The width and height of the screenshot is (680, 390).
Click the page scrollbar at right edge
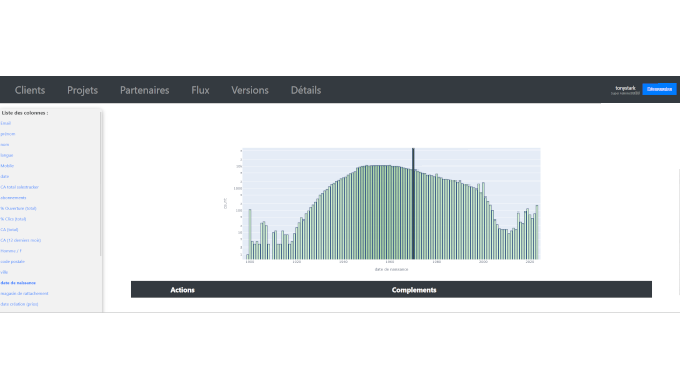click(679, 232)
